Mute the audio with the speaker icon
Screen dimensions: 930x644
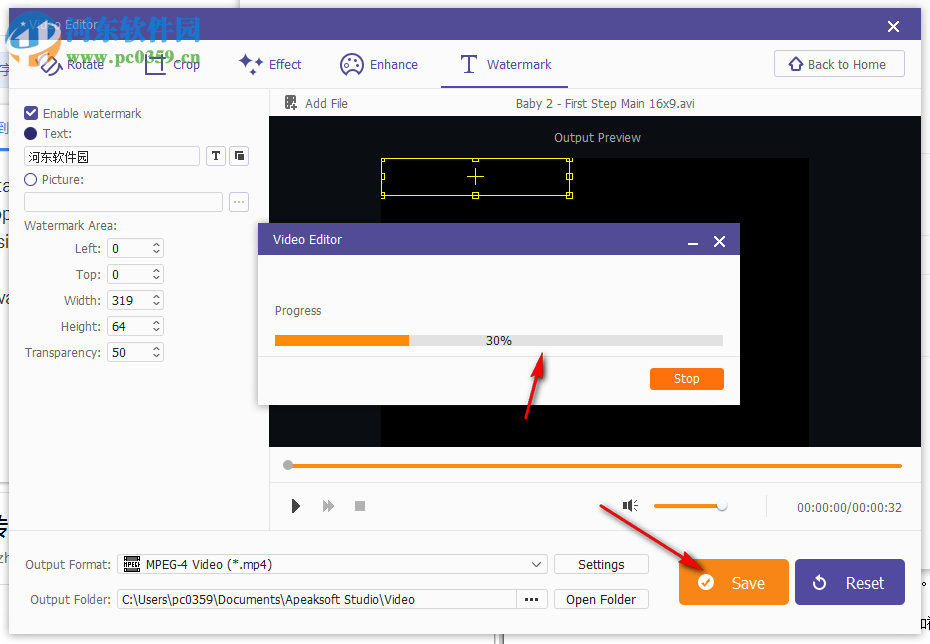630,506
